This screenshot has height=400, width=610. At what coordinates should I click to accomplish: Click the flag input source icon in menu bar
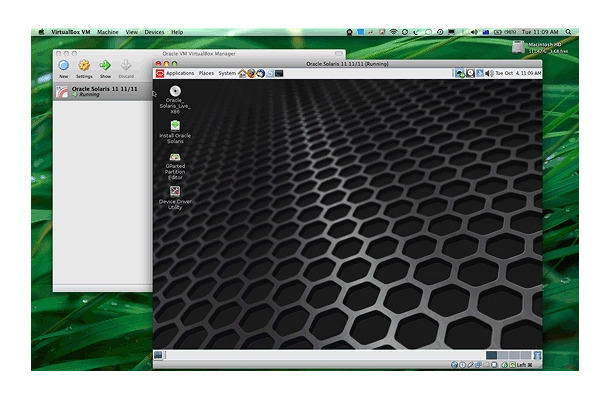(486, 32)
